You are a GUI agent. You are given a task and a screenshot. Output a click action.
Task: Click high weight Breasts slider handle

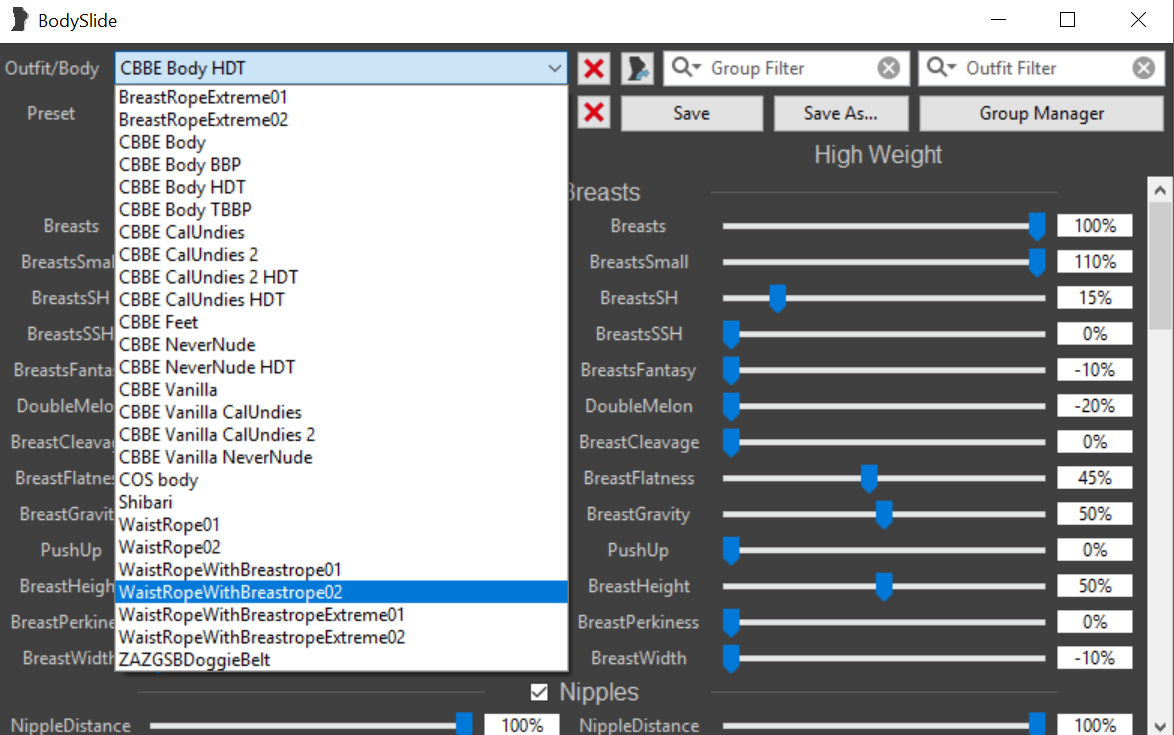tap(1037, 226)
